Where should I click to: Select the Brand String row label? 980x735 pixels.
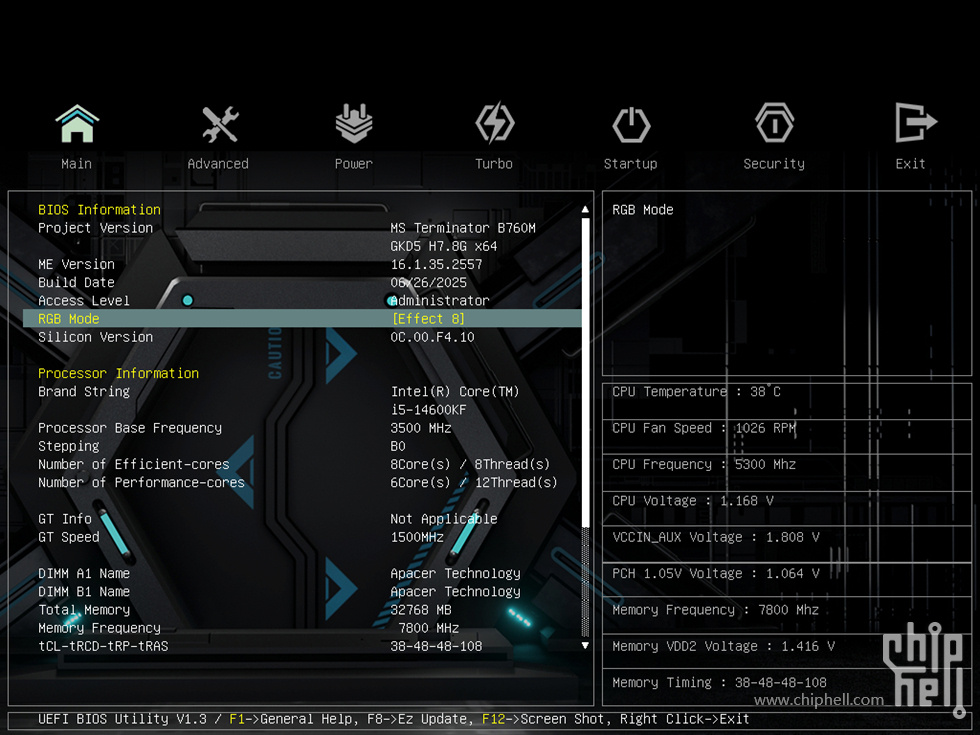click(84, 391)
